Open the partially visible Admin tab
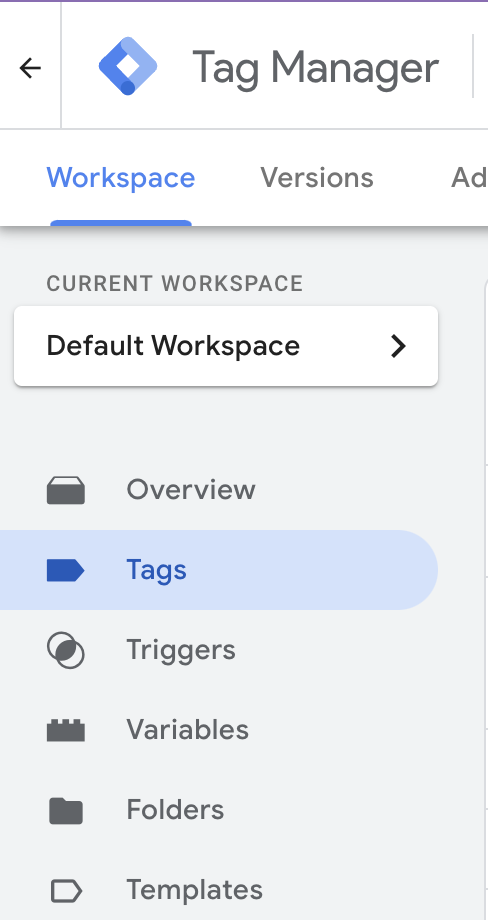 tap(469, 177)
